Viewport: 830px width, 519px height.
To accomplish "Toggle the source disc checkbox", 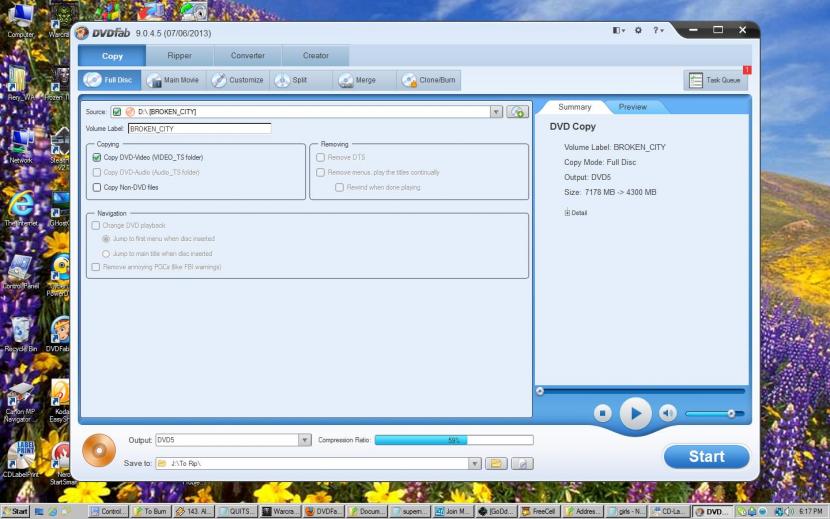I will tap(117, 112).
